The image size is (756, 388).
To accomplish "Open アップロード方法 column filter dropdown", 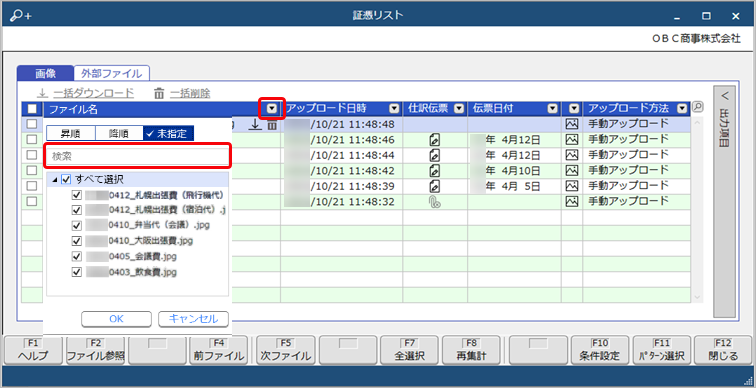I will pos(681,108).
